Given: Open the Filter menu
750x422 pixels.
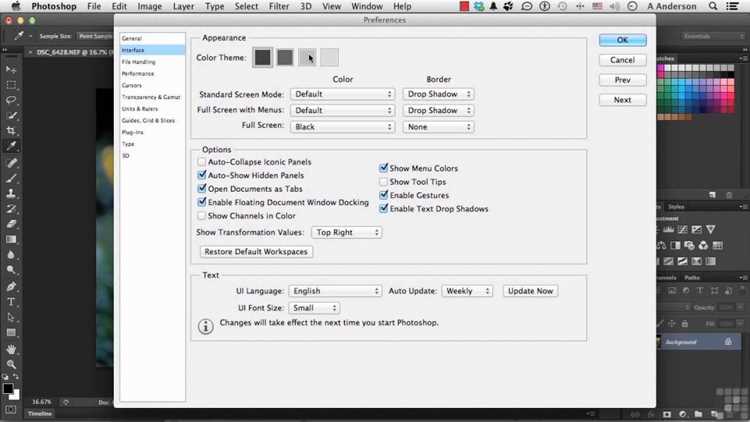Looking at the screenshot, I should click(x=278, y=6).
